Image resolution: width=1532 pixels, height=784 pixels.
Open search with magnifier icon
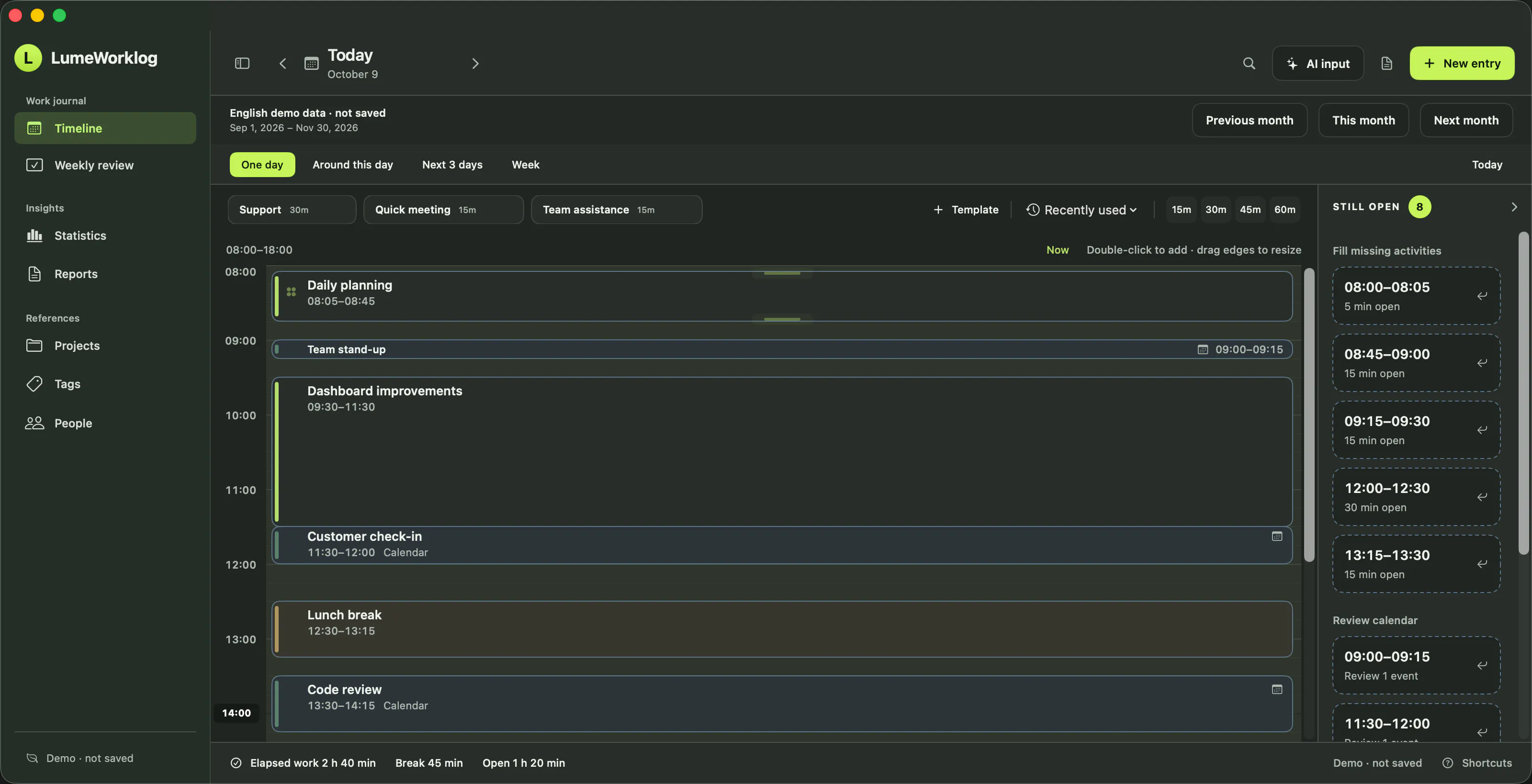click(x=1249, y=63)
